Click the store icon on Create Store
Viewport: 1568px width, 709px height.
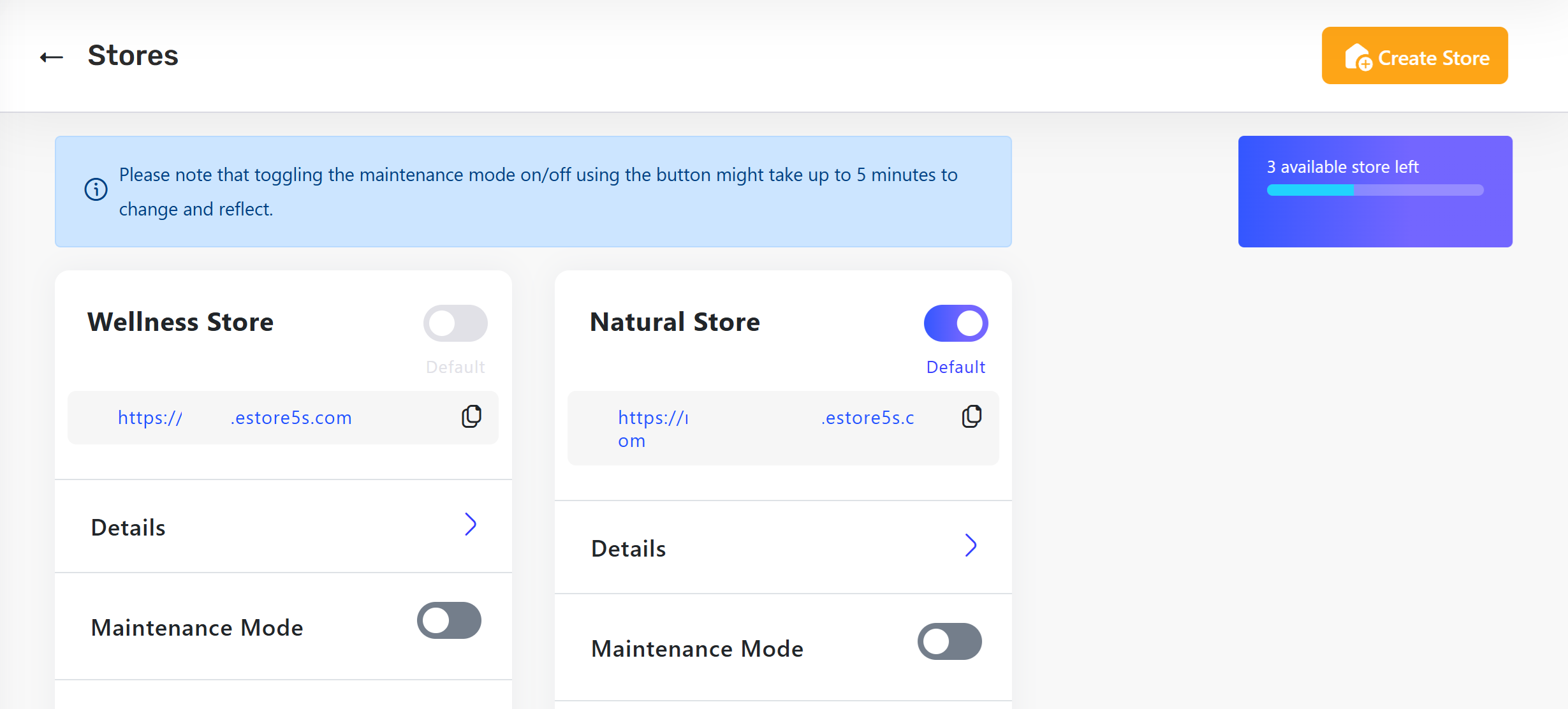pos(1358,57)
